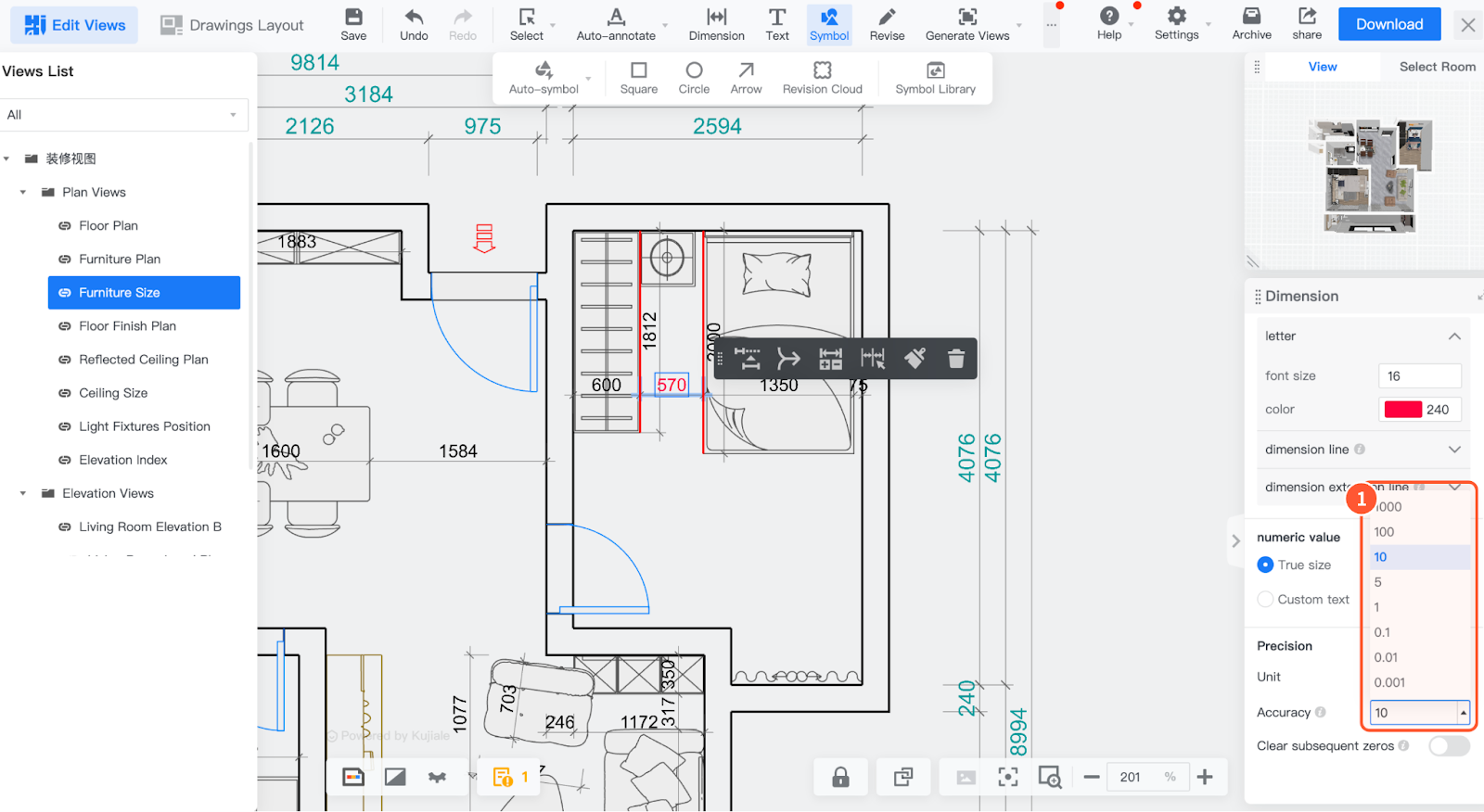Collapse the Elevation Views tree group
Screen dimensions: 1484x812
[23, 494]
